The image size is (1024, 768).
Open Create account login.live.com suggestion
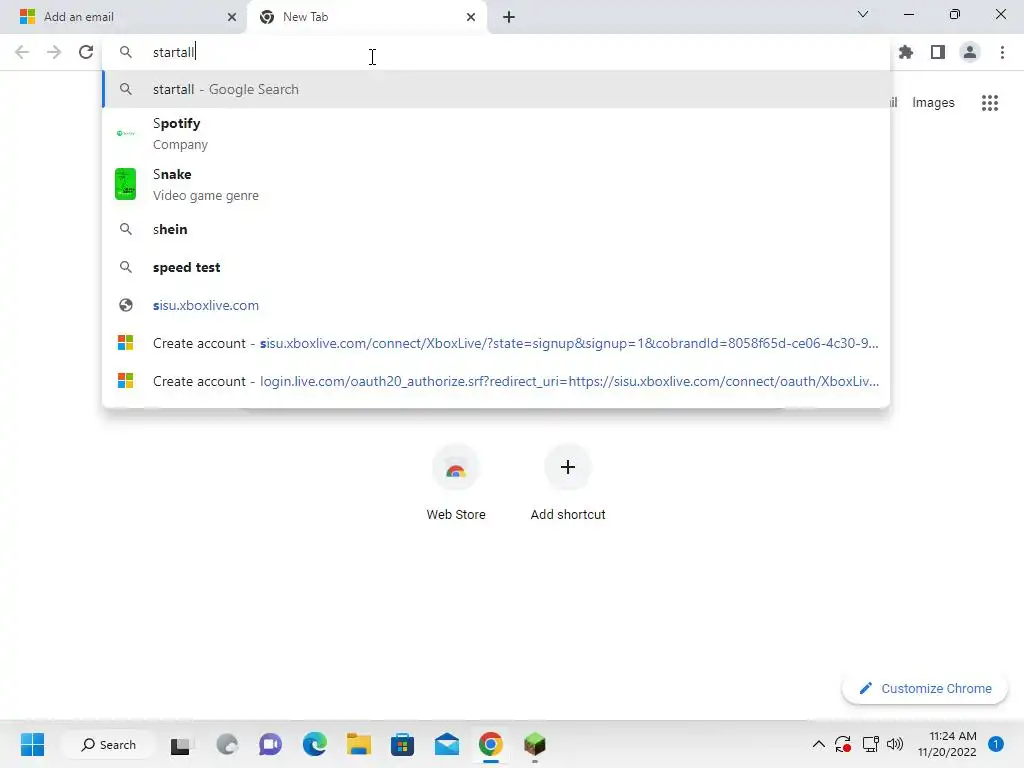pos(496,381)
